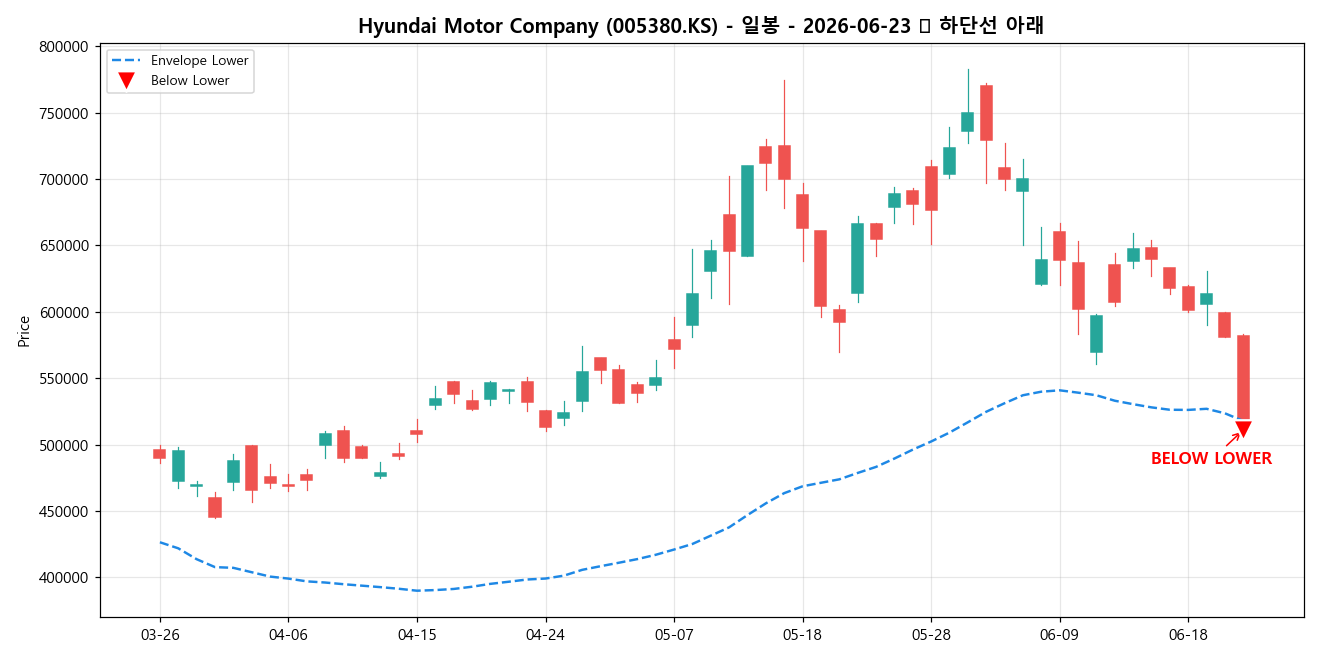Click the large red final candle on the far right

tap(1243, 377)
